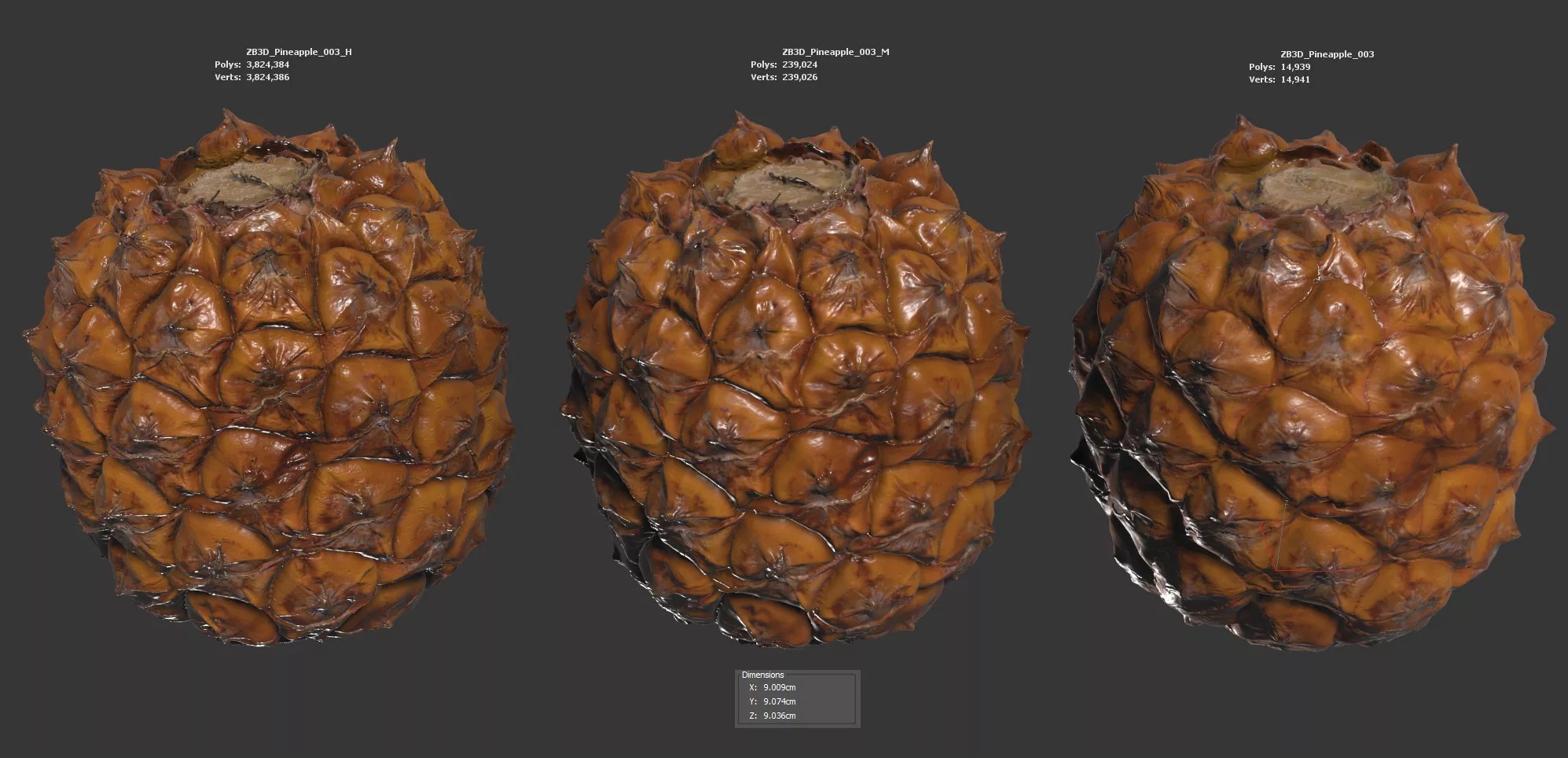Click the Dimensions group box title

762,675
